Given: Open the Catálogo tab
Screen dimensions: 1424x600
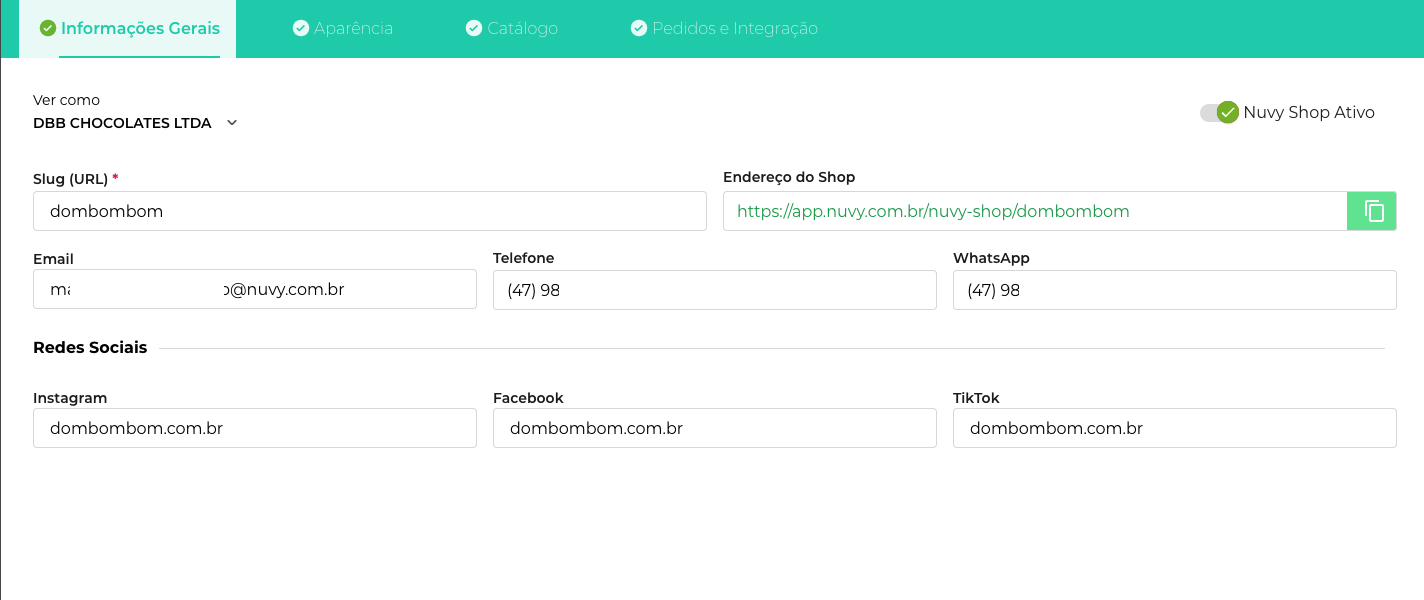Looking at the screenshot, I should (521, 28).
